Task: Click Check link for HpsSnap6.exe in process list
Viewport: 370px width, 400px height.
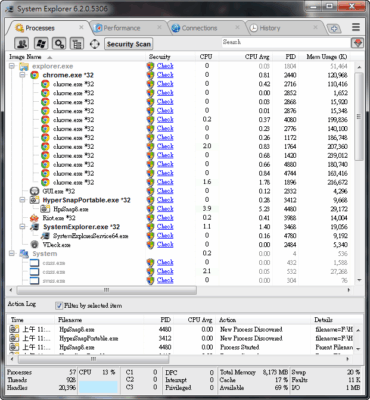Action: (x=165, y=209)
